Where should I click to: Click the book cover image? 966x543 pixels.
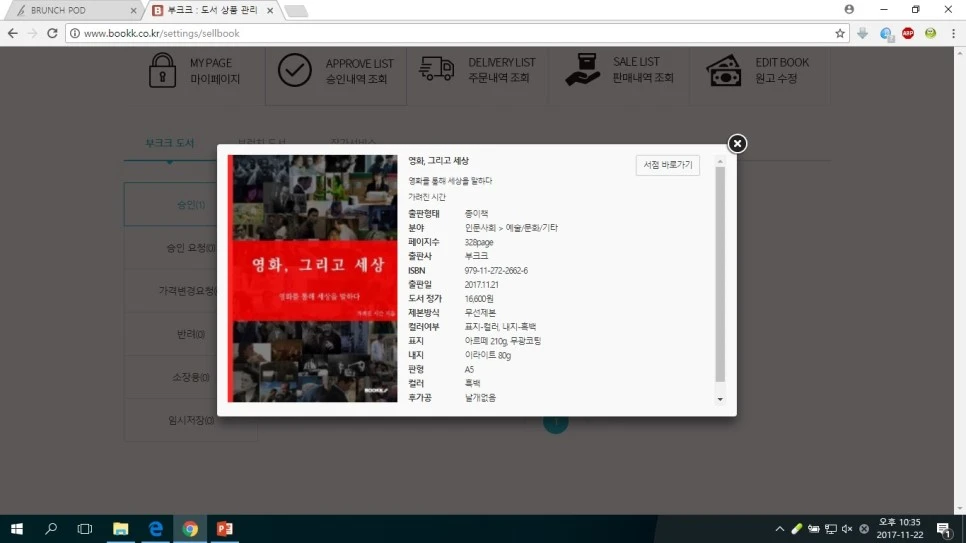click(312, 279)
